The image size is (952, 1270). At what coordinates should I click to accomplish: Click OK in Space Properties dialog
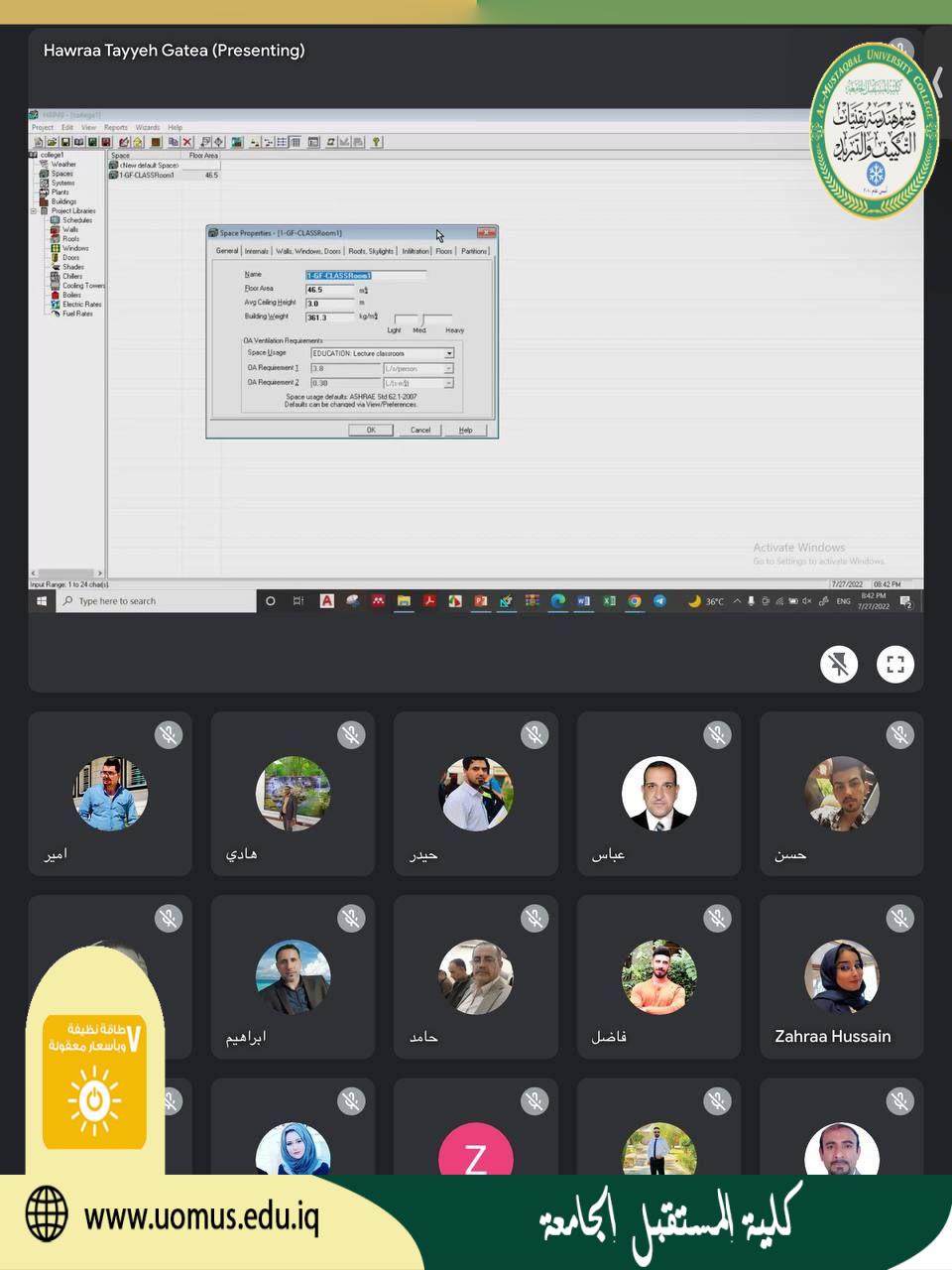pyautogui.click(x=371, y=430)
